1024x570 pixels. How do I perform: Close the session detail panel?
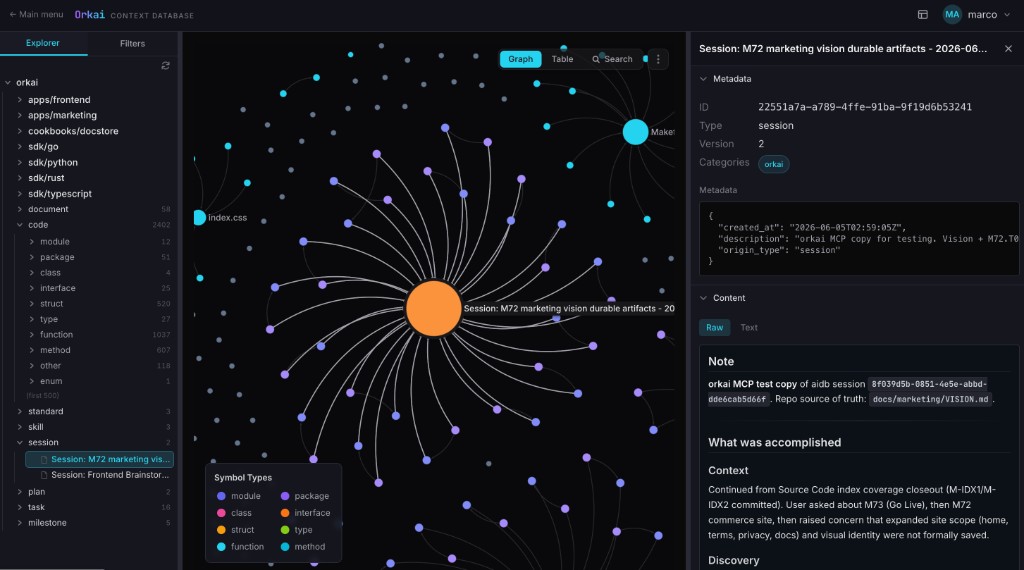[x=1008, y=48]
